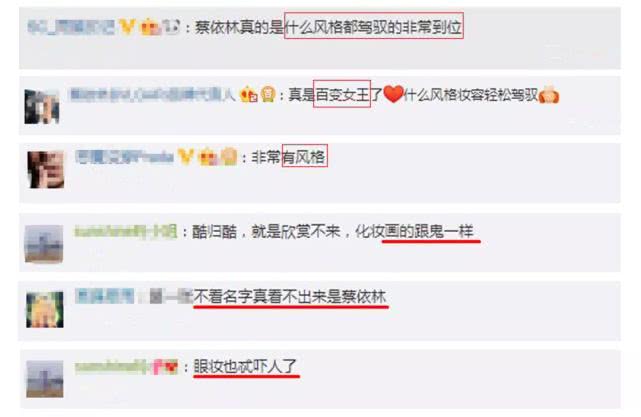Image resolution: width=641 pixels, height=417 pixels.
Task: Click the crown badge icon in first comment
Action: [150, 27]
